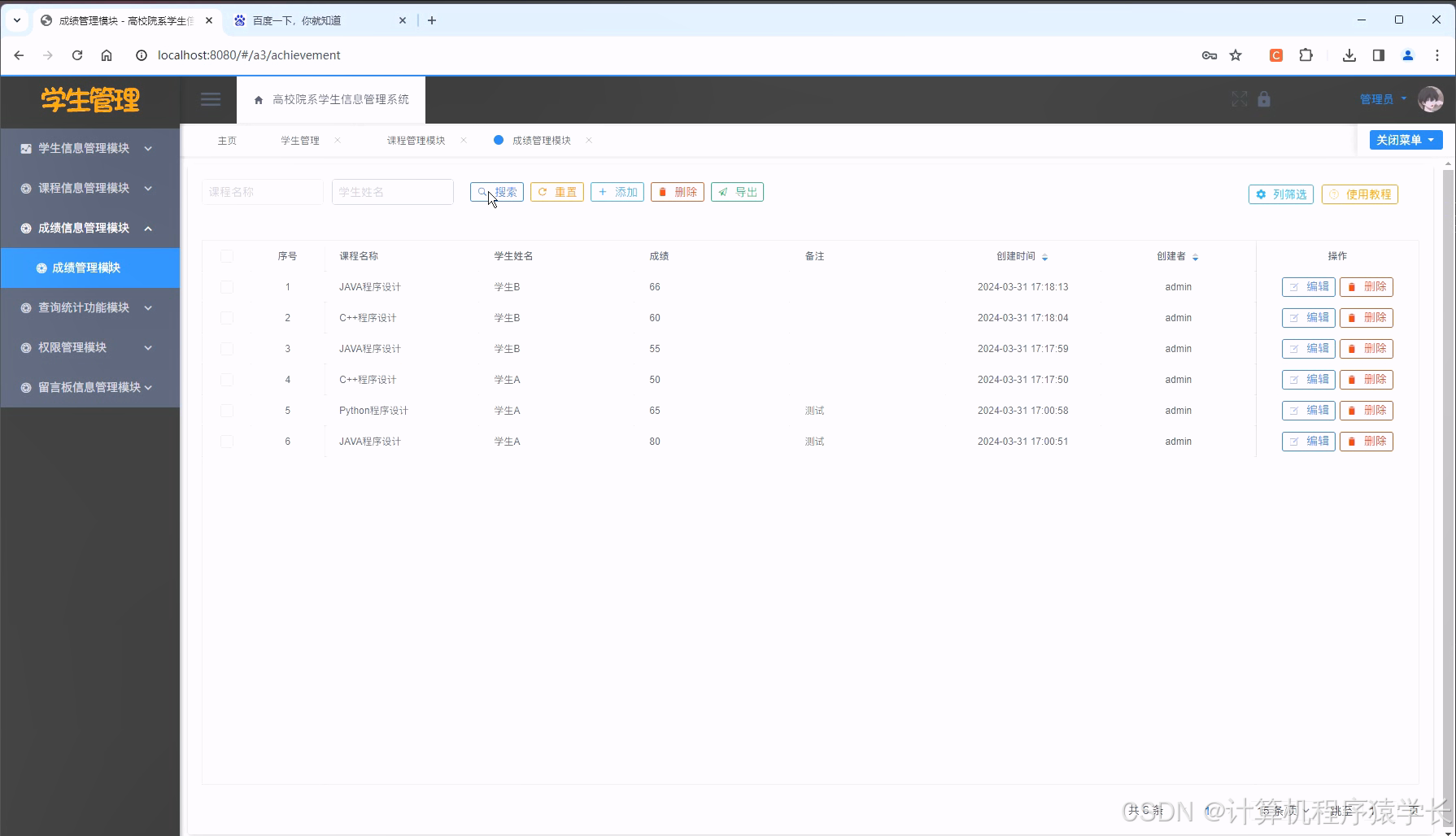1456x836 pixels.
Task: Click the 重置 reset button
Action: point(557,192)
